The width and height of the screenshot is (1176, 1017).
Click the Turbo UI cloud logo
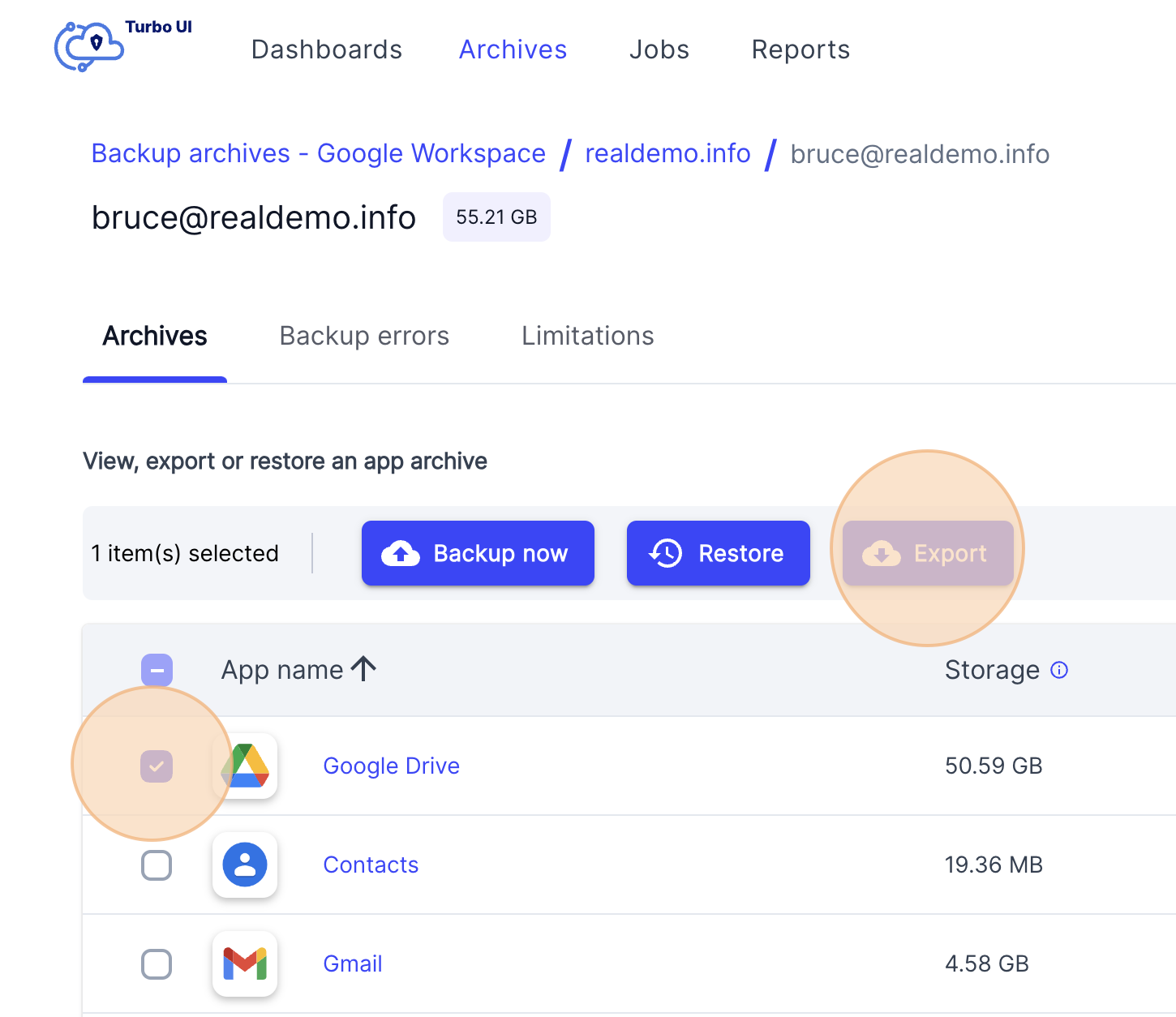[x=91, y=45]
